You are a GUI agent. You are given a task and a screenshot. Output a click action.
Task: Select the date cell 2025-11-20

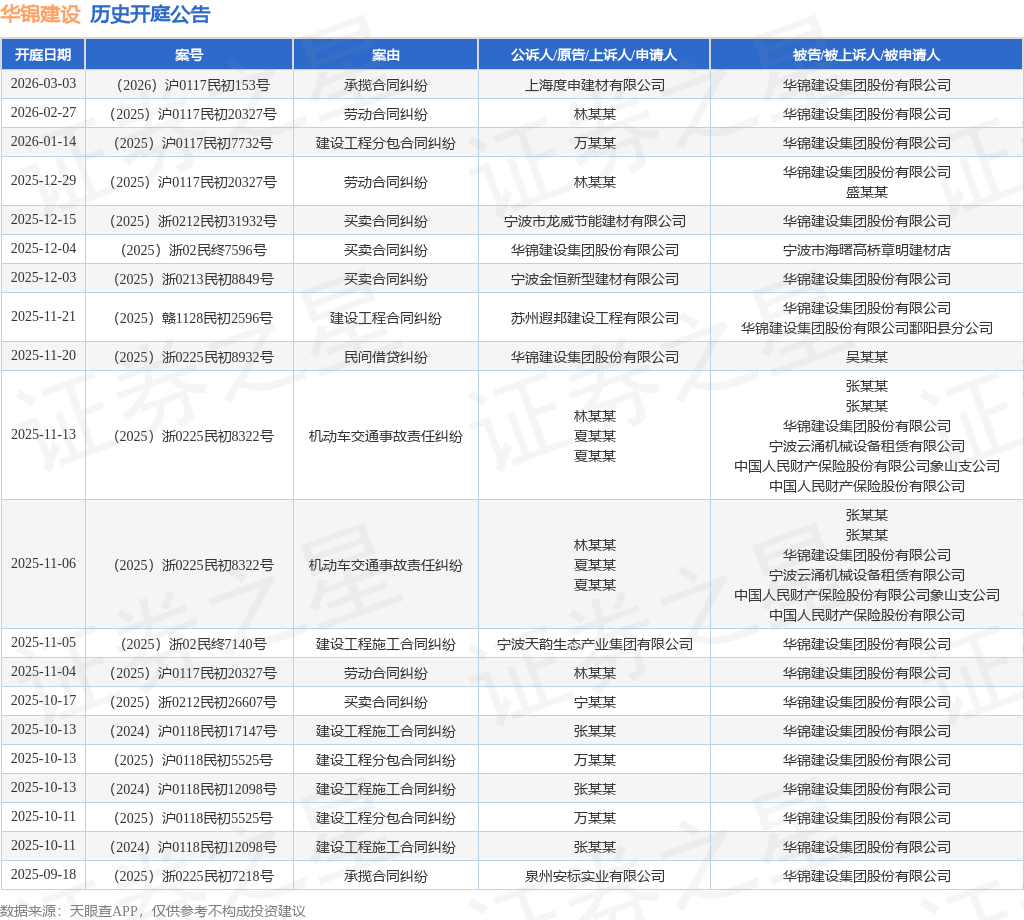coord(43,355)
